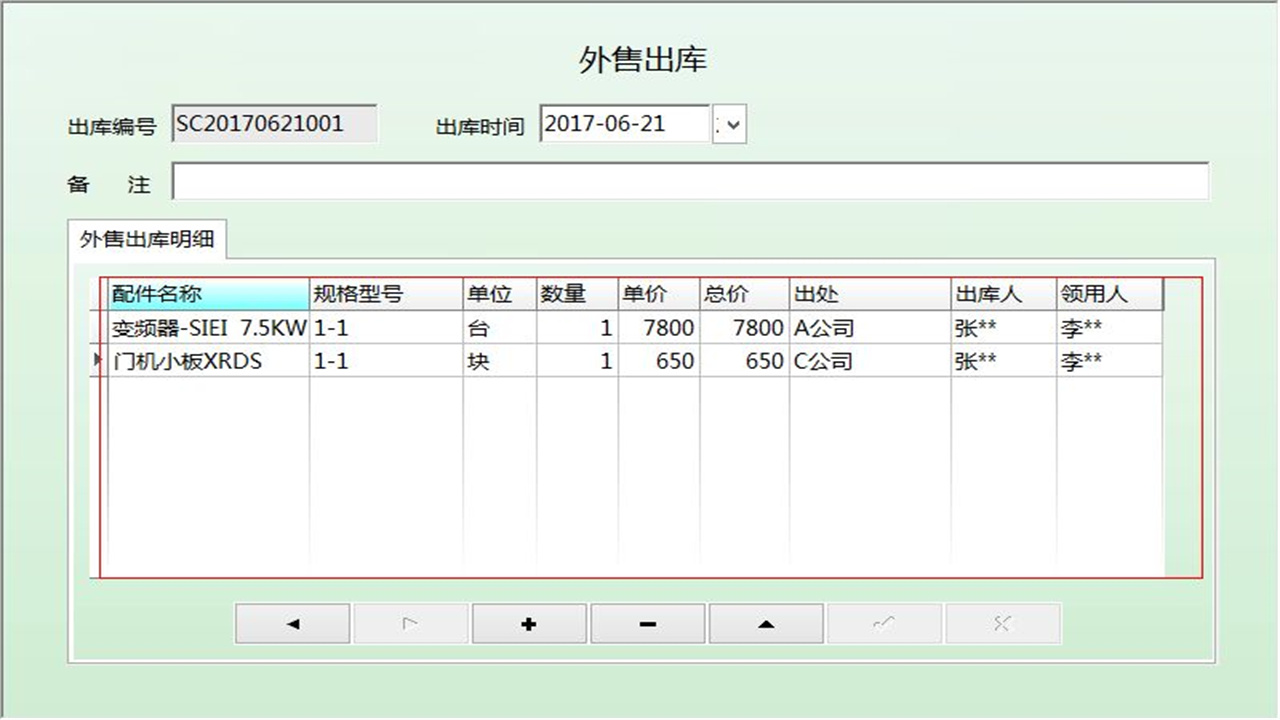Select the 变频器-SIEI 7.5KW cell in the grid
Screen dimensions: 1280x720
205,327
